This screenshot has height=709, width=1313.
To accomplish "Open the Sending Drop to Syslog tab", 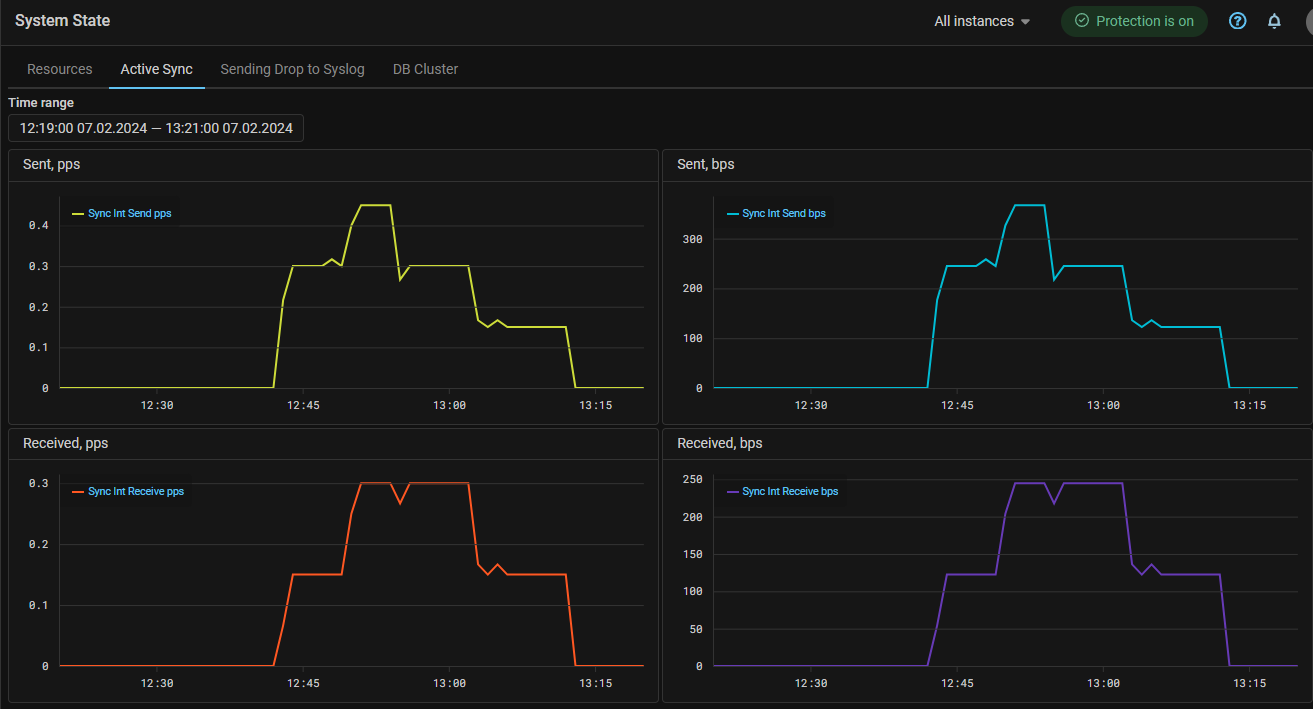I will click(292, 69).
